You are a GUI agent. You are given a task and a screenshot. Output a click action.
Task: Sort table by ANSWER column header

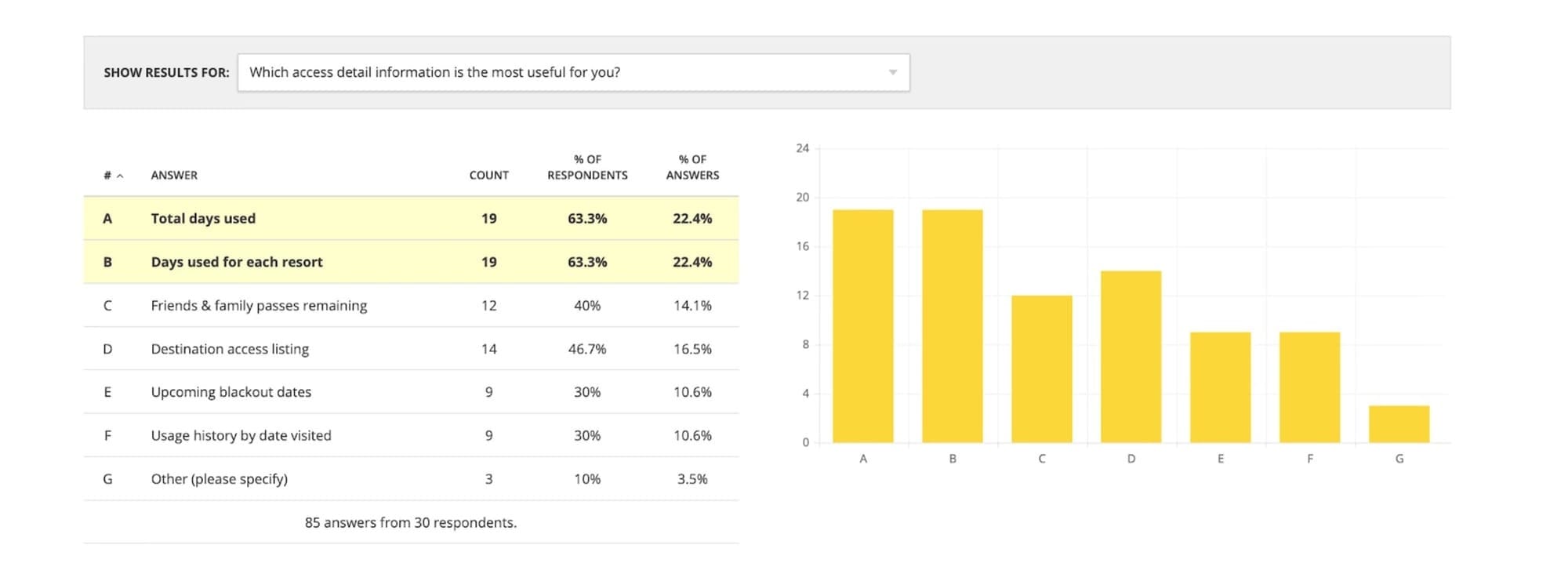174,176
